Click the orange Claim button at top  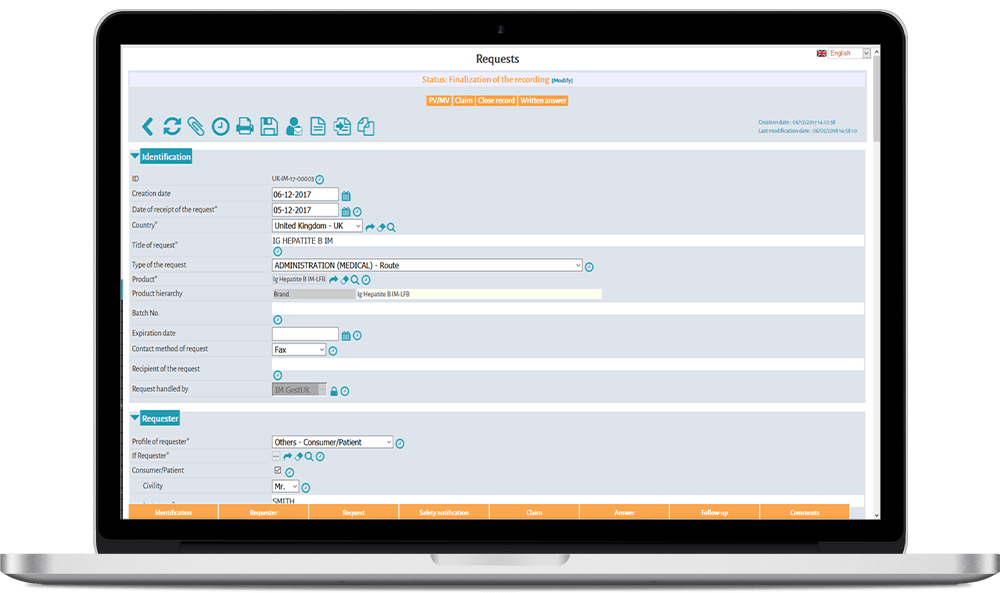[x=464, y=101]
